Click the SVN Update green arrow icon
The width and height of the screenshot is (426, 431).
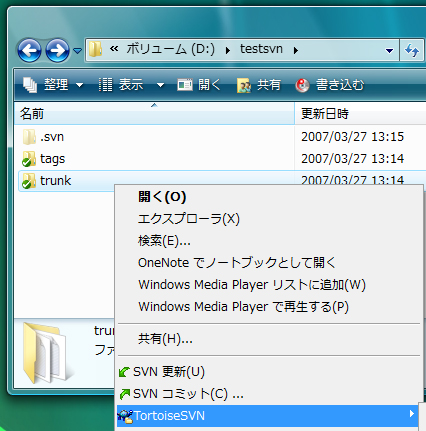click(124, 372)
